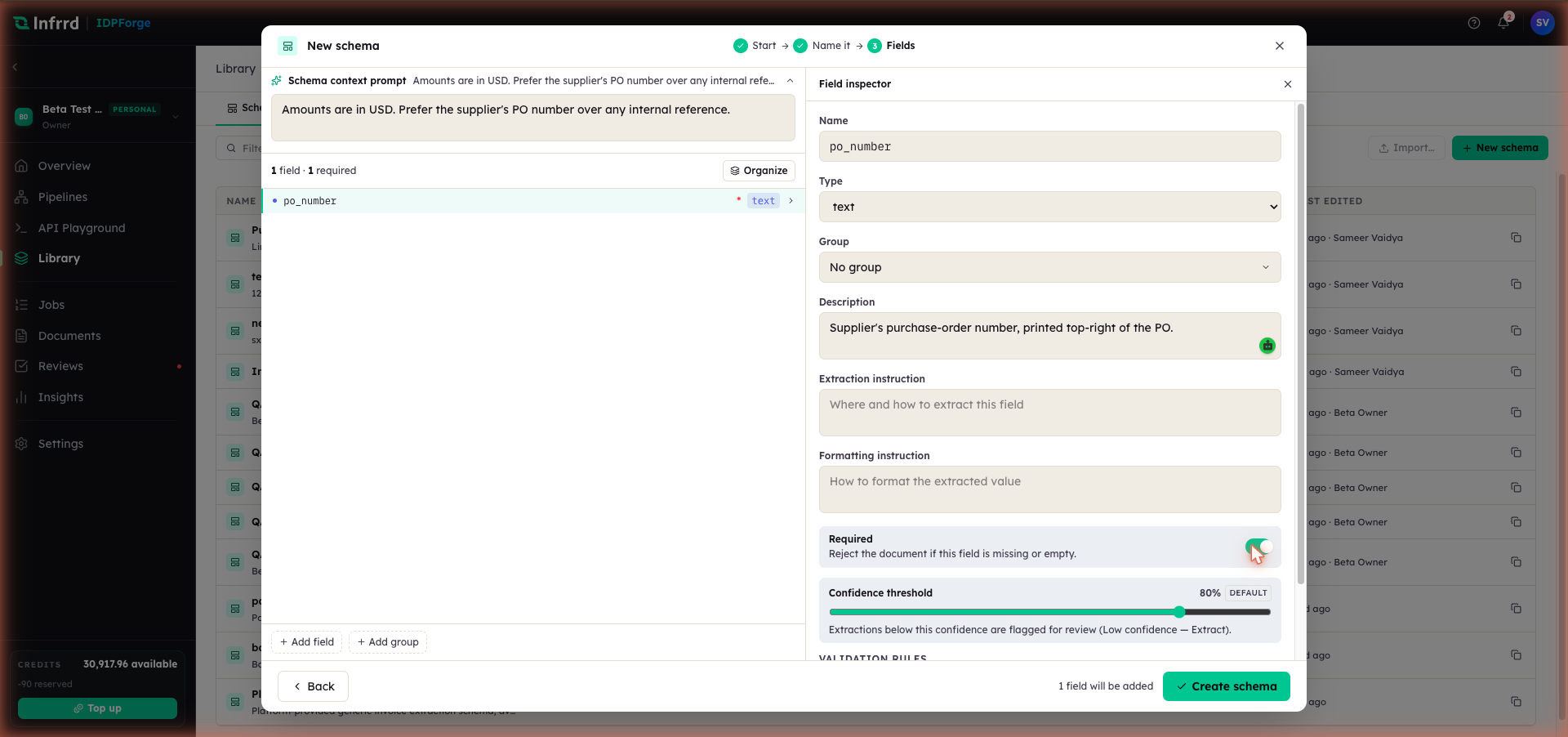1568x737 pixels.
Task: Adjust the Confidence threshold slider
Action: click(x=1049, y=612)
